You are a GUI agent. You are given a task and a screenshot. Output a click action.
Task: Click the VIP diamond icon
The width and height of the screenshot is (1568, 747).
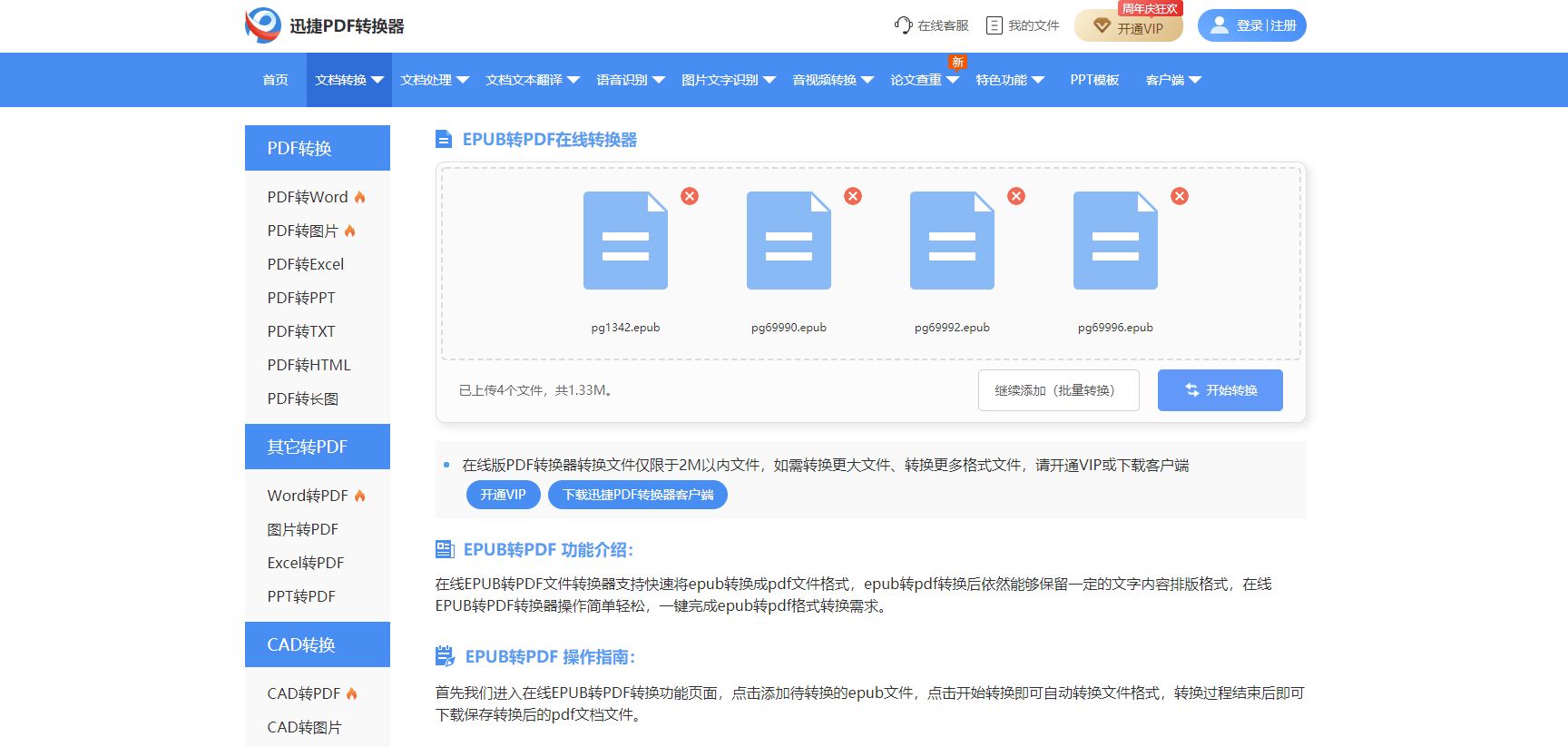click(1102, 26)
